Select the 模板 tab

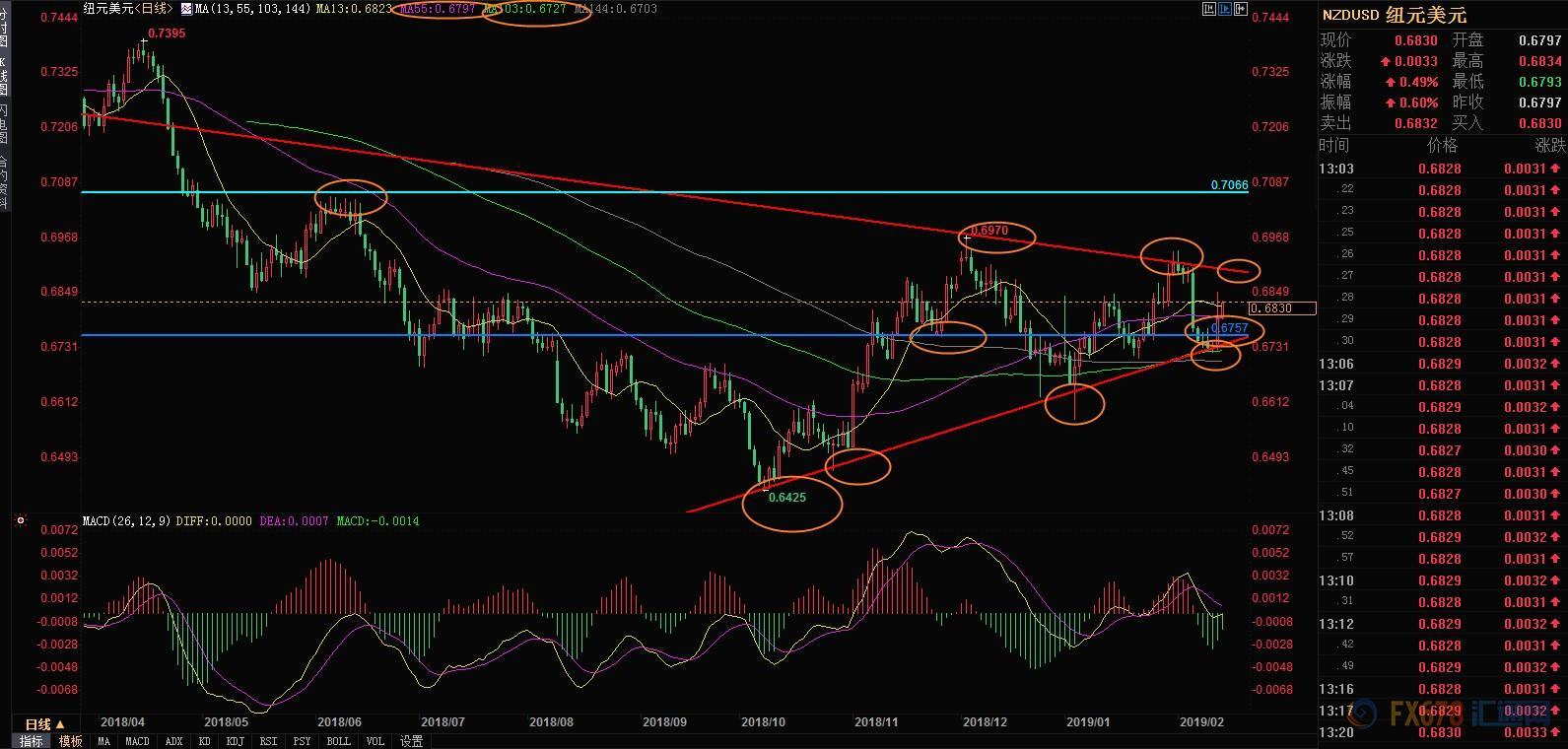pyautogui.click(x=70, y=741)
